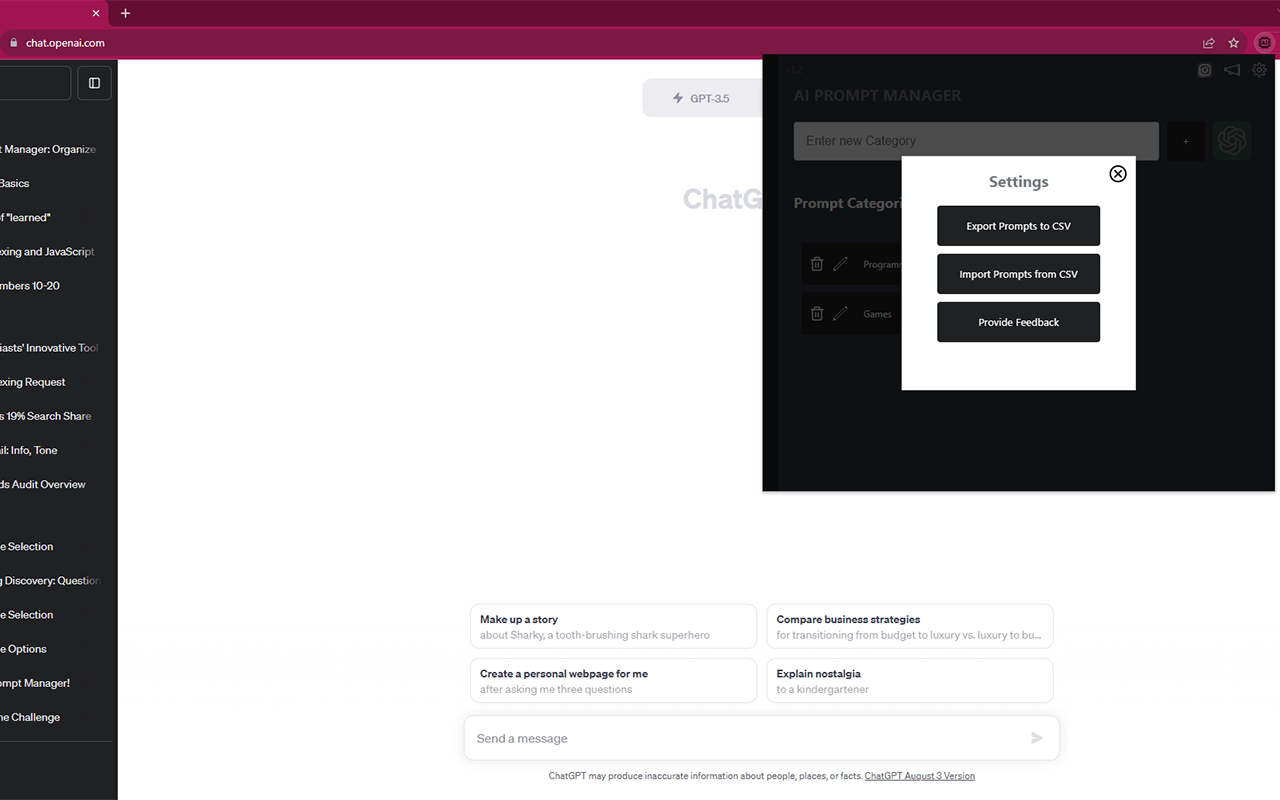This screenshot has height=800, width=1280.
Task: Choose the Make up a story suggestion
Action: pyautogui.click(x=613, y=626)
